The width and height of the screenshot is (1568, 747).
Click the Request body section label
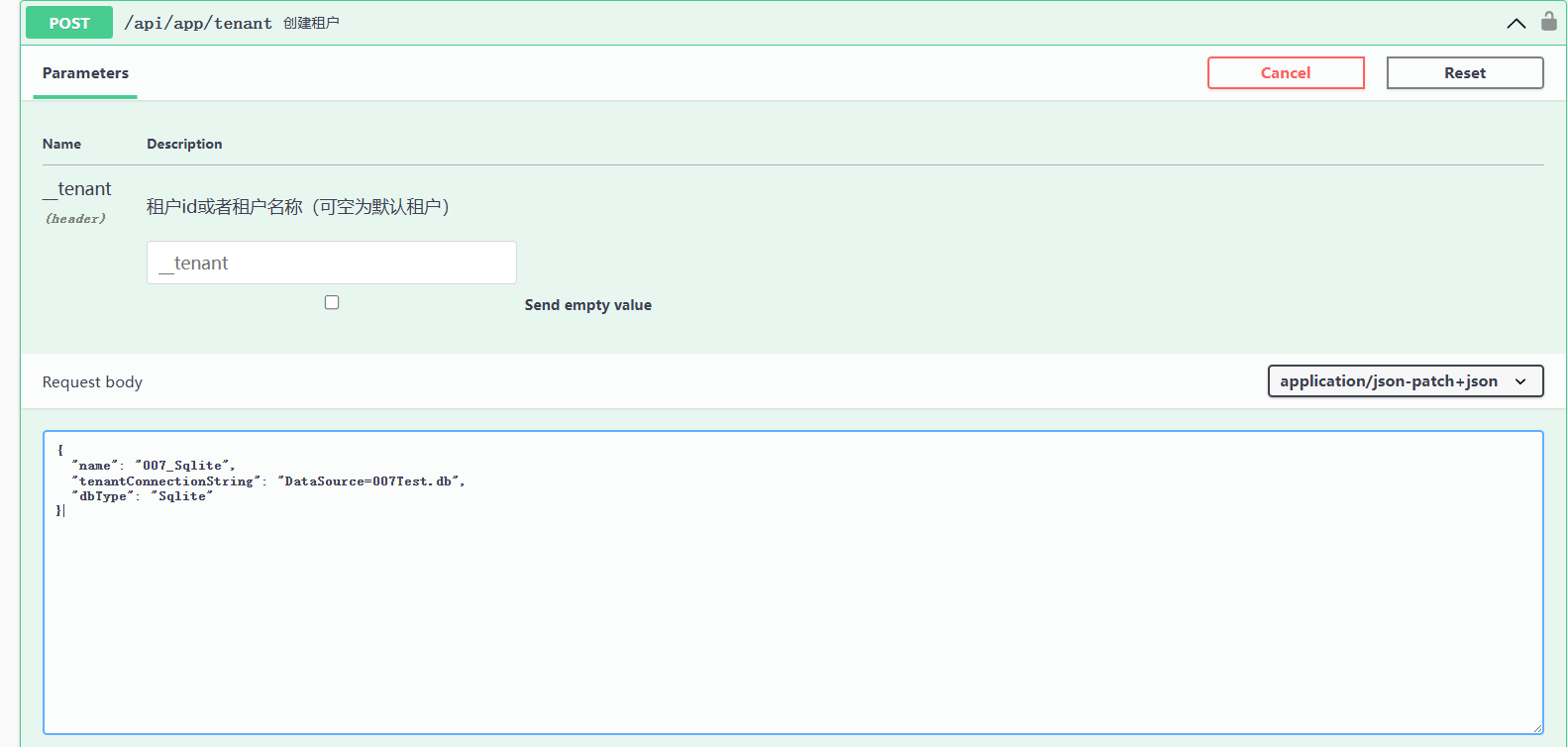point(92,382)
